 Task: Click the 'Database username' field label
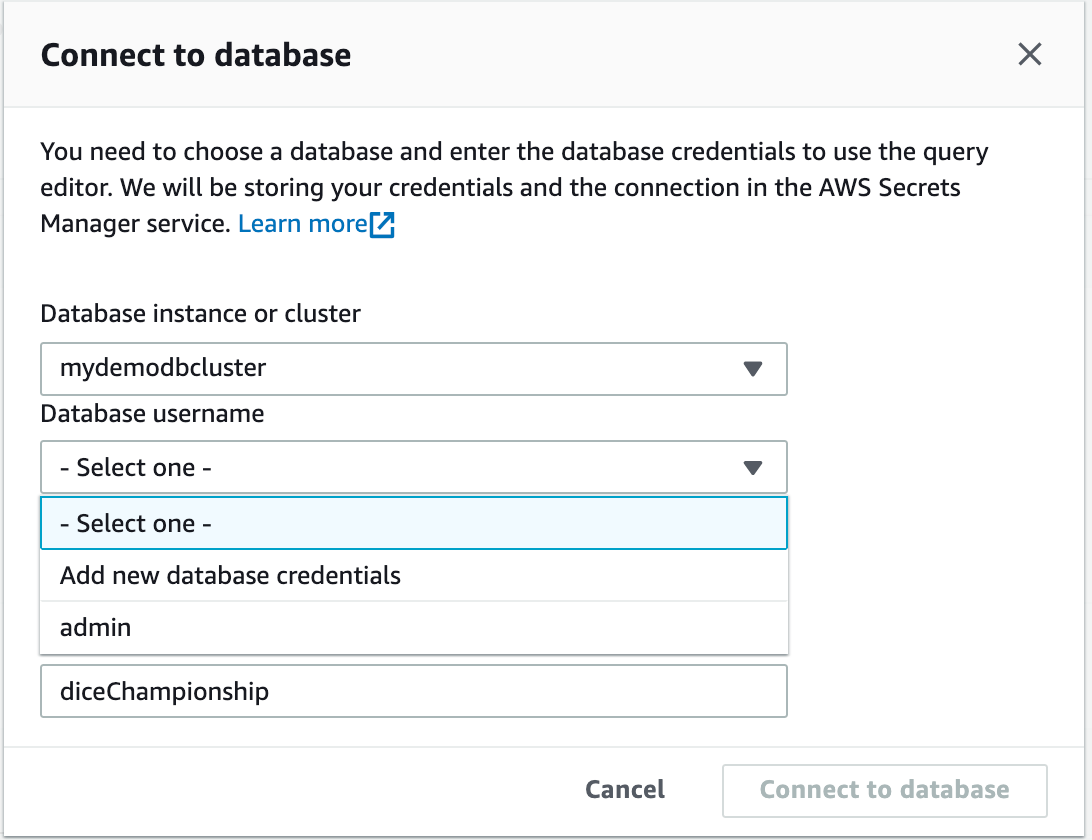[x=152, y=413]
